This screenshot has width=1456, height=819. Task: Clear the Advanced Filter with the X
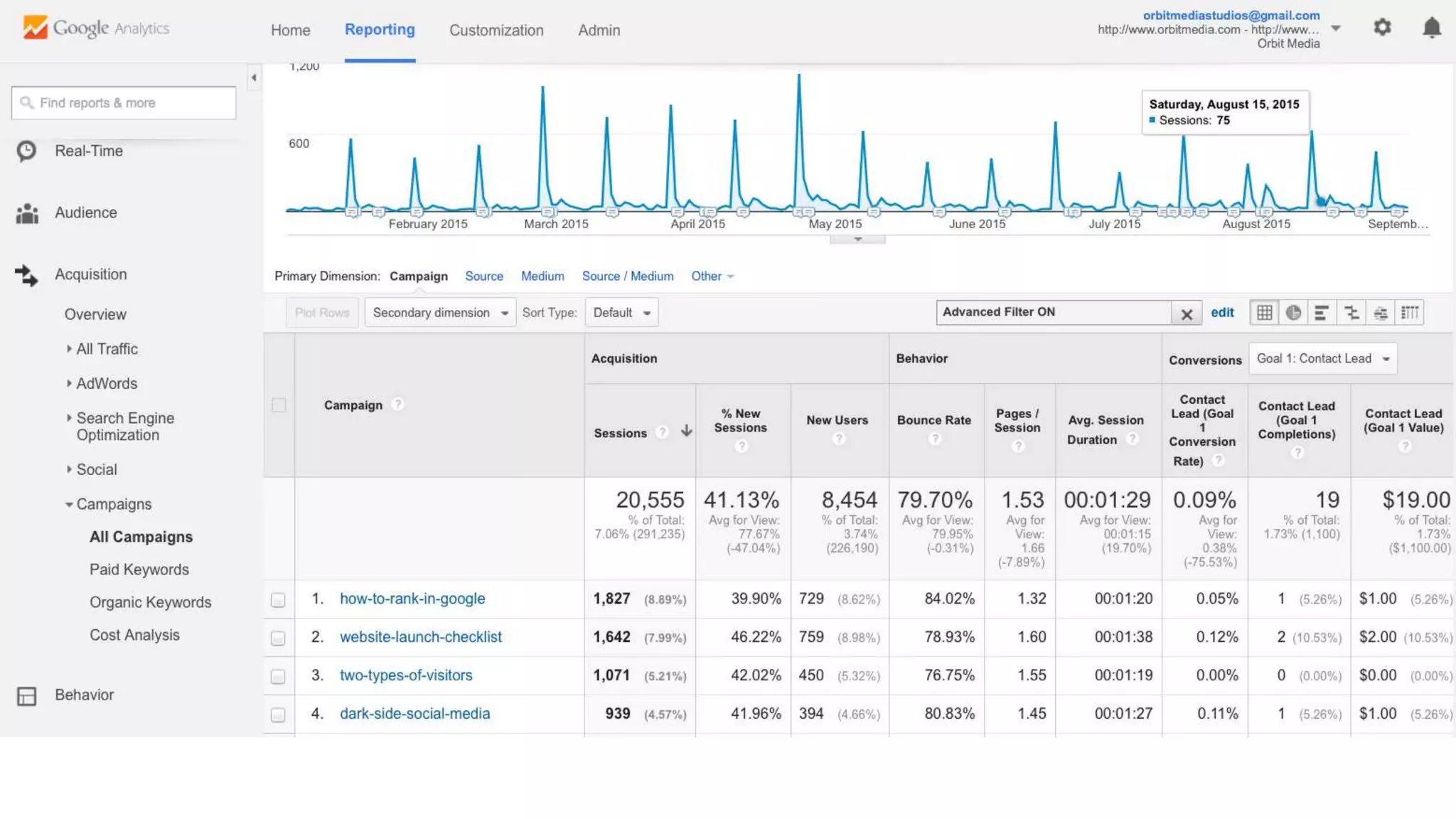tap(1186, 314)
